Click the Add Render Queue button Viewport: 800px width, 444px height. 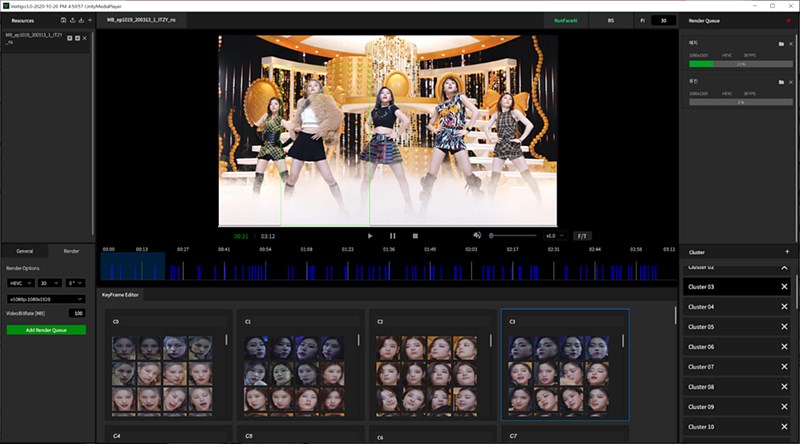coord(46,330)
